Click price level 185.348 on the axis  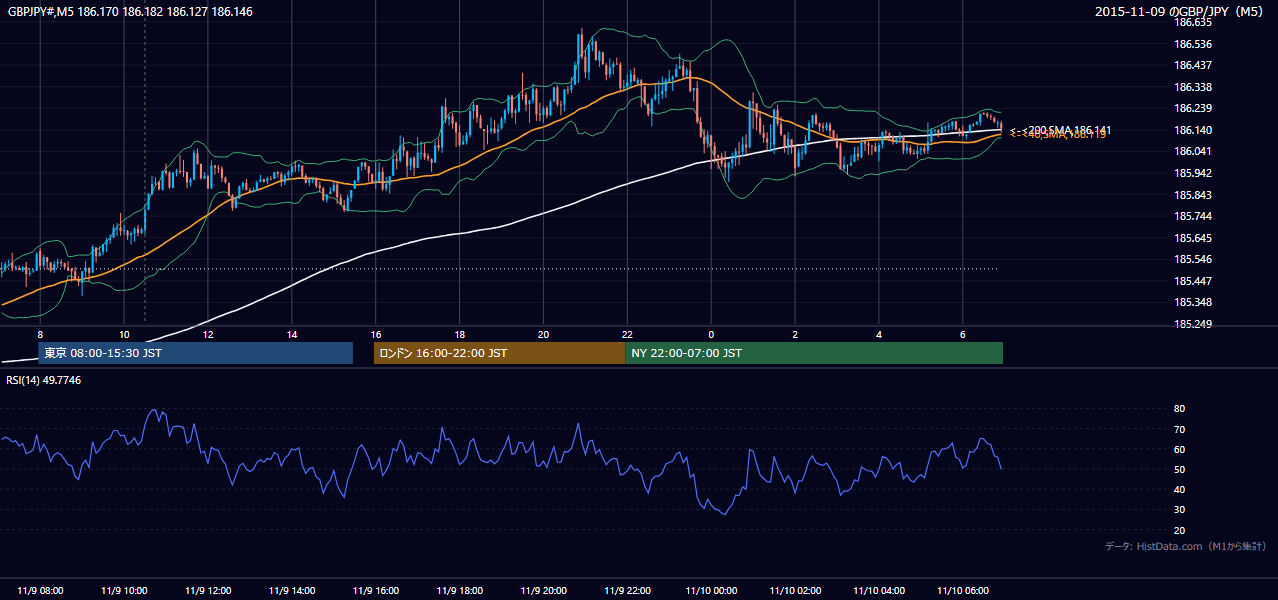tap(1192, 302)
